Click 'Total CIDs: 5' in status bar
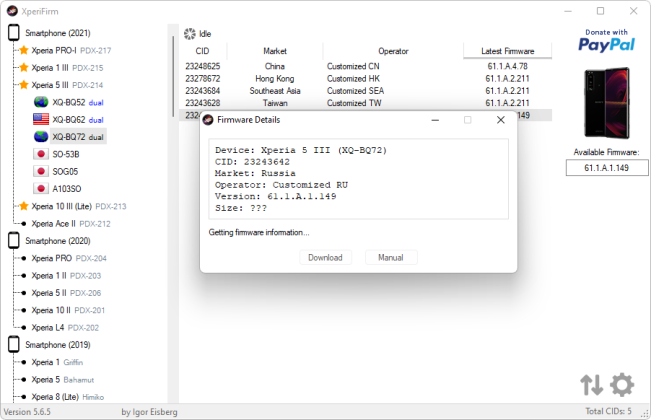Screen dimensions: 651x420 608,411
